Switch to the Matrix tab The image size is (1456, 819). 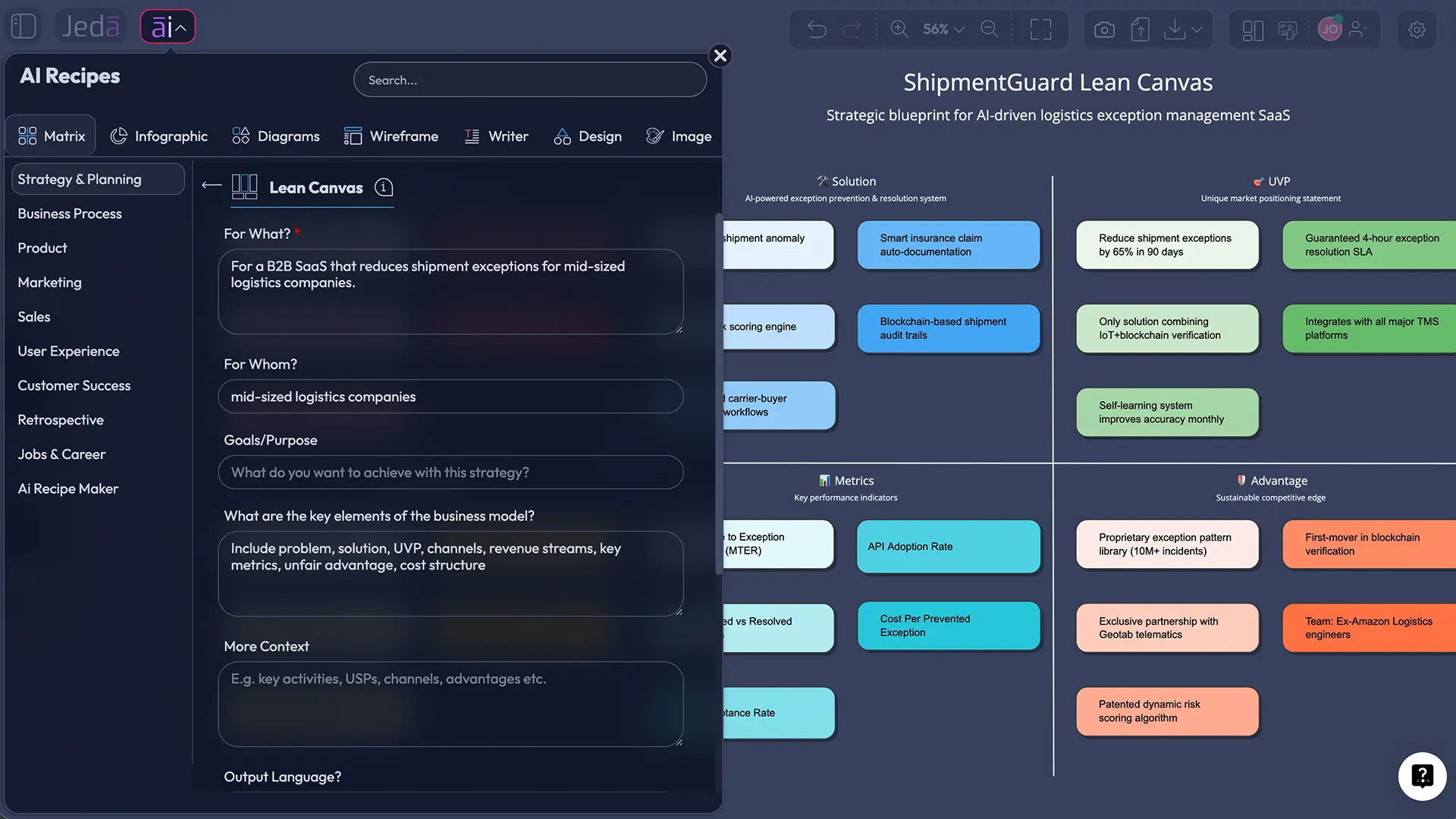[x=52, y=136]
